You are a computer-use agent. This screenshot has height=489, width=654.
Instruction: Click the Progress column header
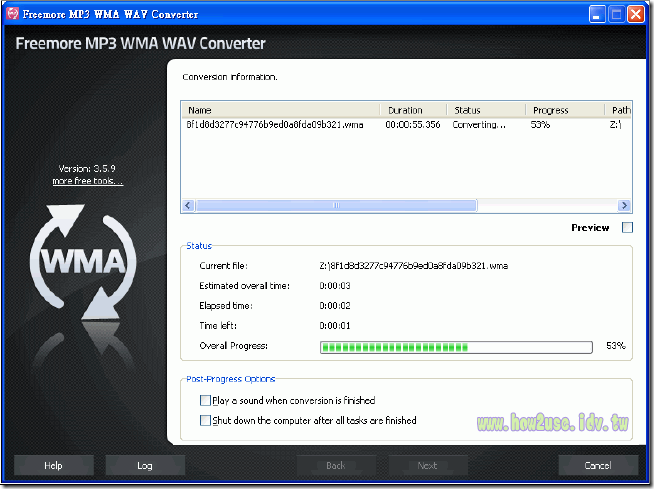click(x=564, y=110)
